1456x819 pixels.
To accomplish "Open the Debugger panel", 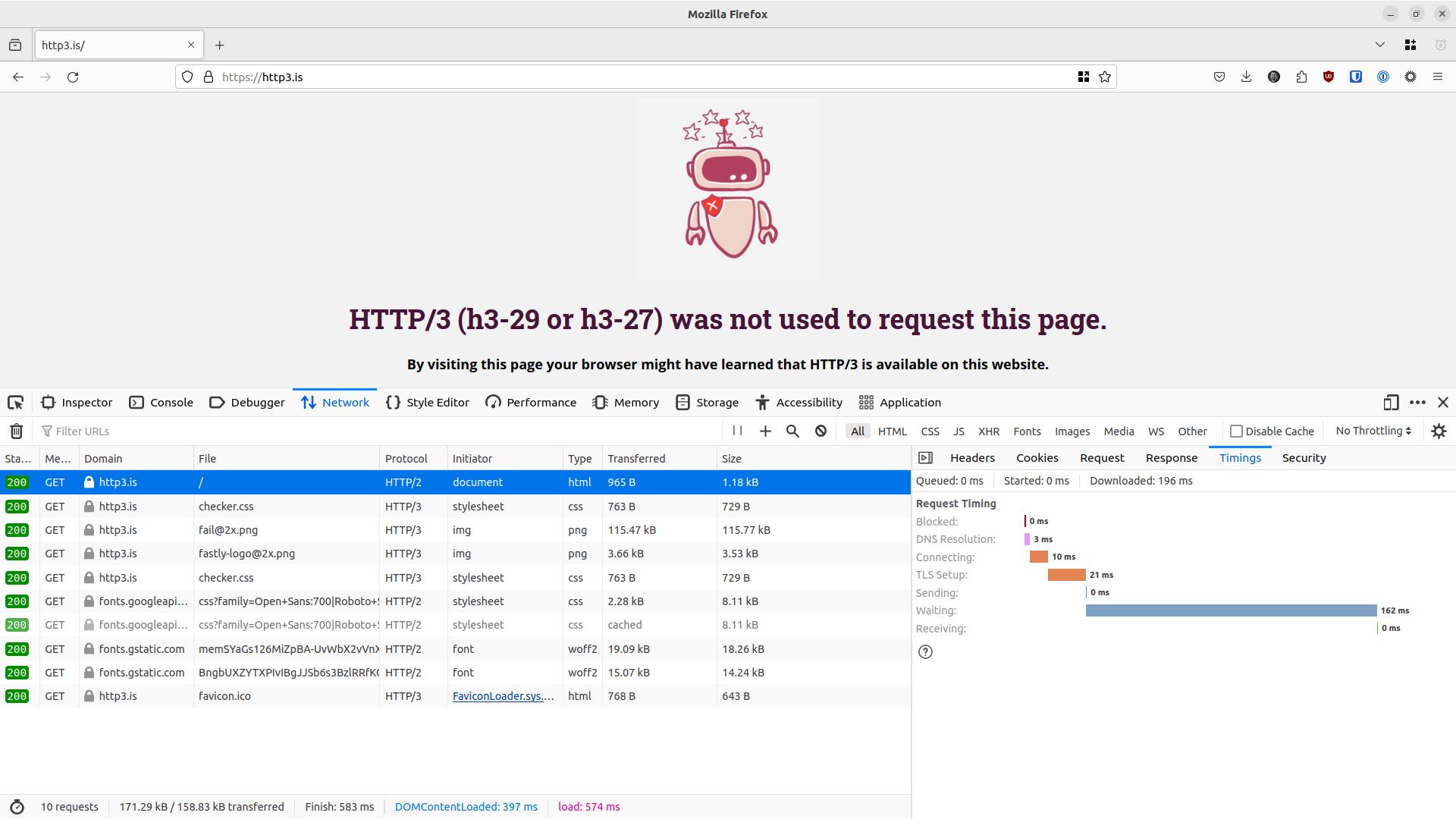I will [247, 403].
